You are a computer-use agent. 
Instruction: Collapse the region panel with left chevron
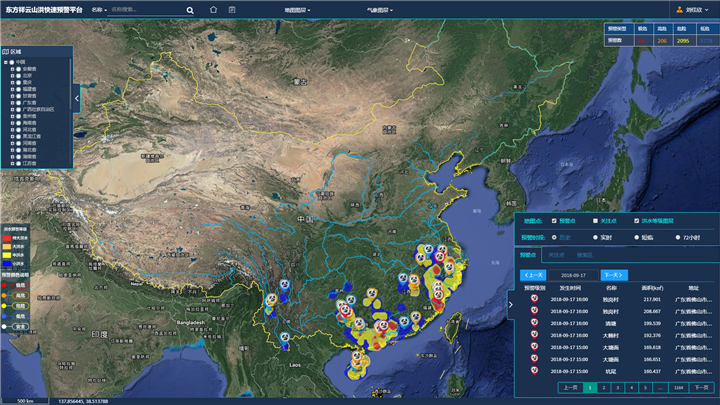pyautogui.click(x=78, y=98)
